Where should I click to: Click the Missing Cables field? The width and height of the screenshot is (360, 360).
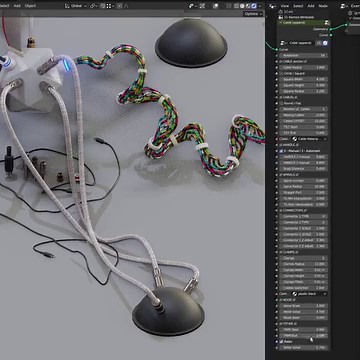click(x=303, y=115)
